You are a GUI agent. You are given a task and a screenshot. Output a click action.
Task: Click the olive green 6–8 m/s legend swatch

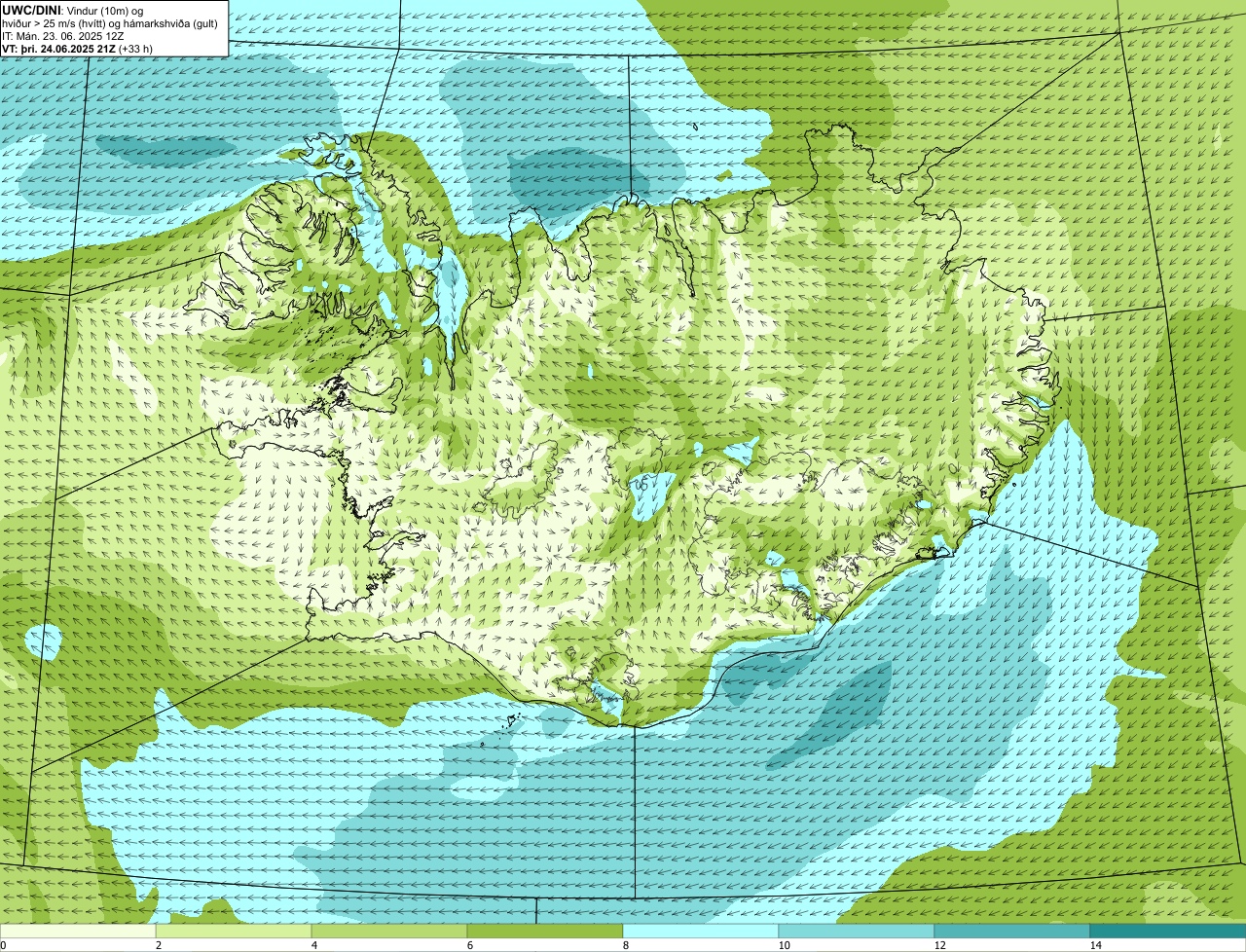coord(545,931)
